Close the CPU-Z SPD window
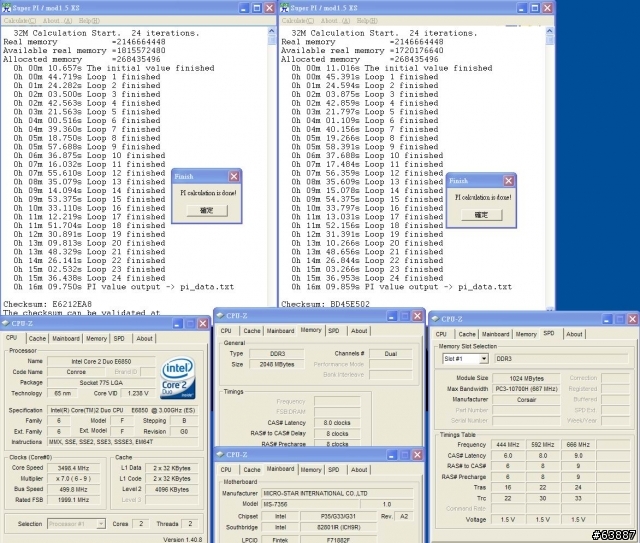The width and height of the screenshot is (640, 543). (x=633, y=319)
